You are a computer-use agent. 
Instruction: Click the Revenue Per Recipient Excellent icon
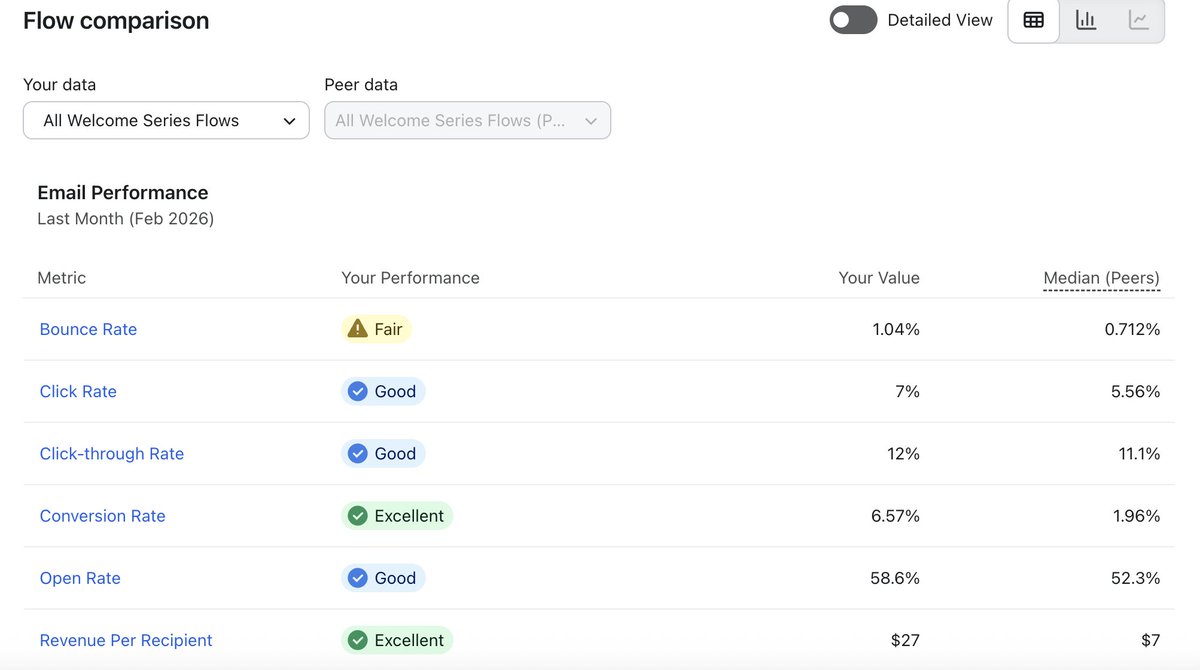click(357, 640)
